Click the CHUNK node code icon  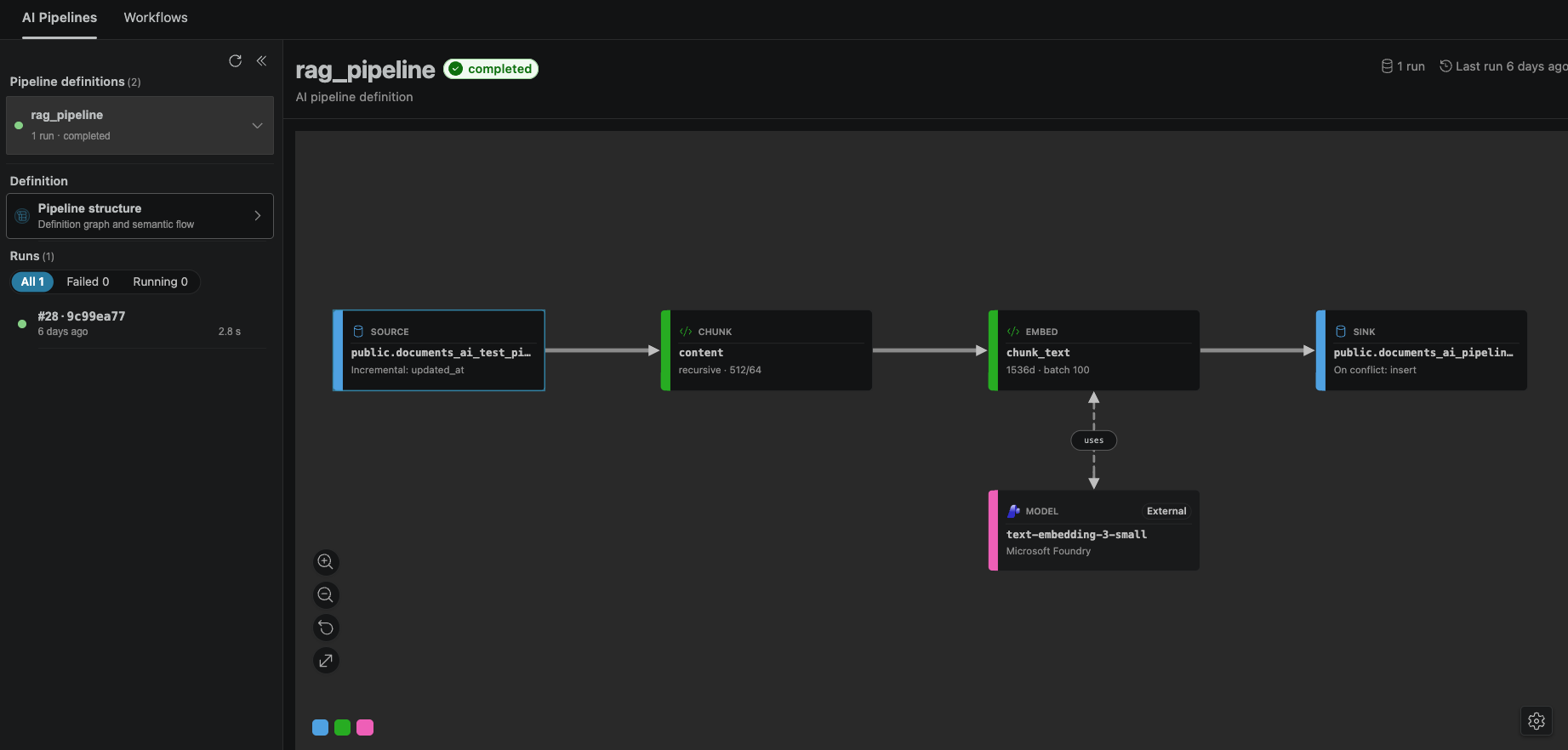tap(686, 332)
